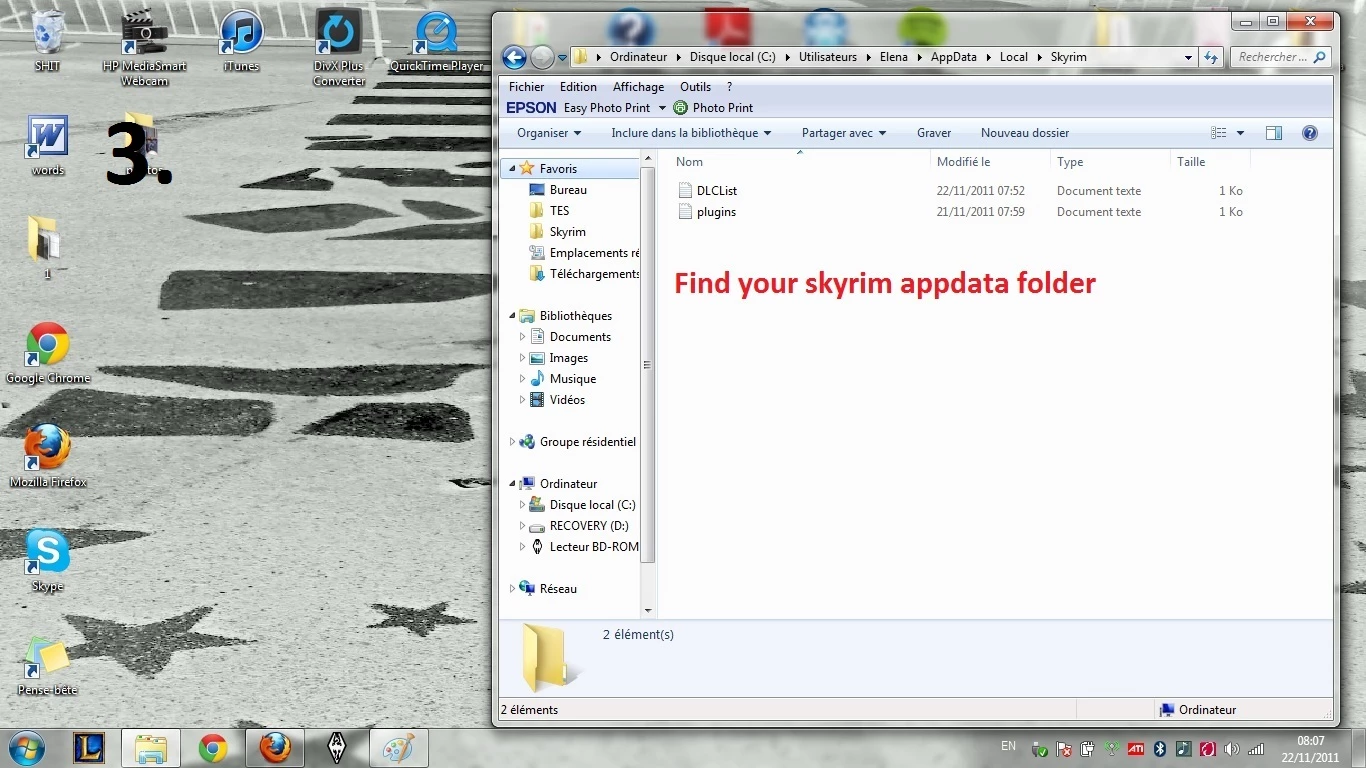Open the Partager avec dropdown
Image resolution: width=1366 pixels, height=768 pixels.
pos(844,133)
